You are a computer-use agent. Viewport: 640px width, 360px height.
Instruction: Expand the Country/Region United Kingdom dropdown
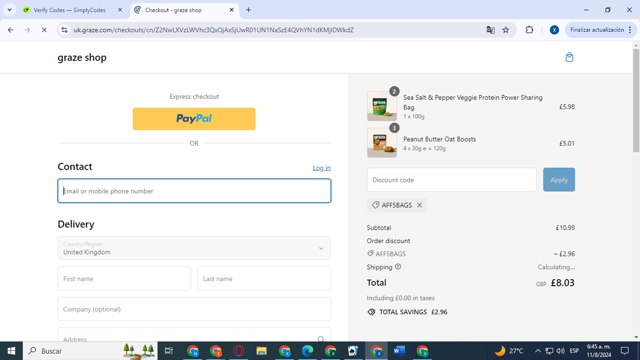(194, 248)
